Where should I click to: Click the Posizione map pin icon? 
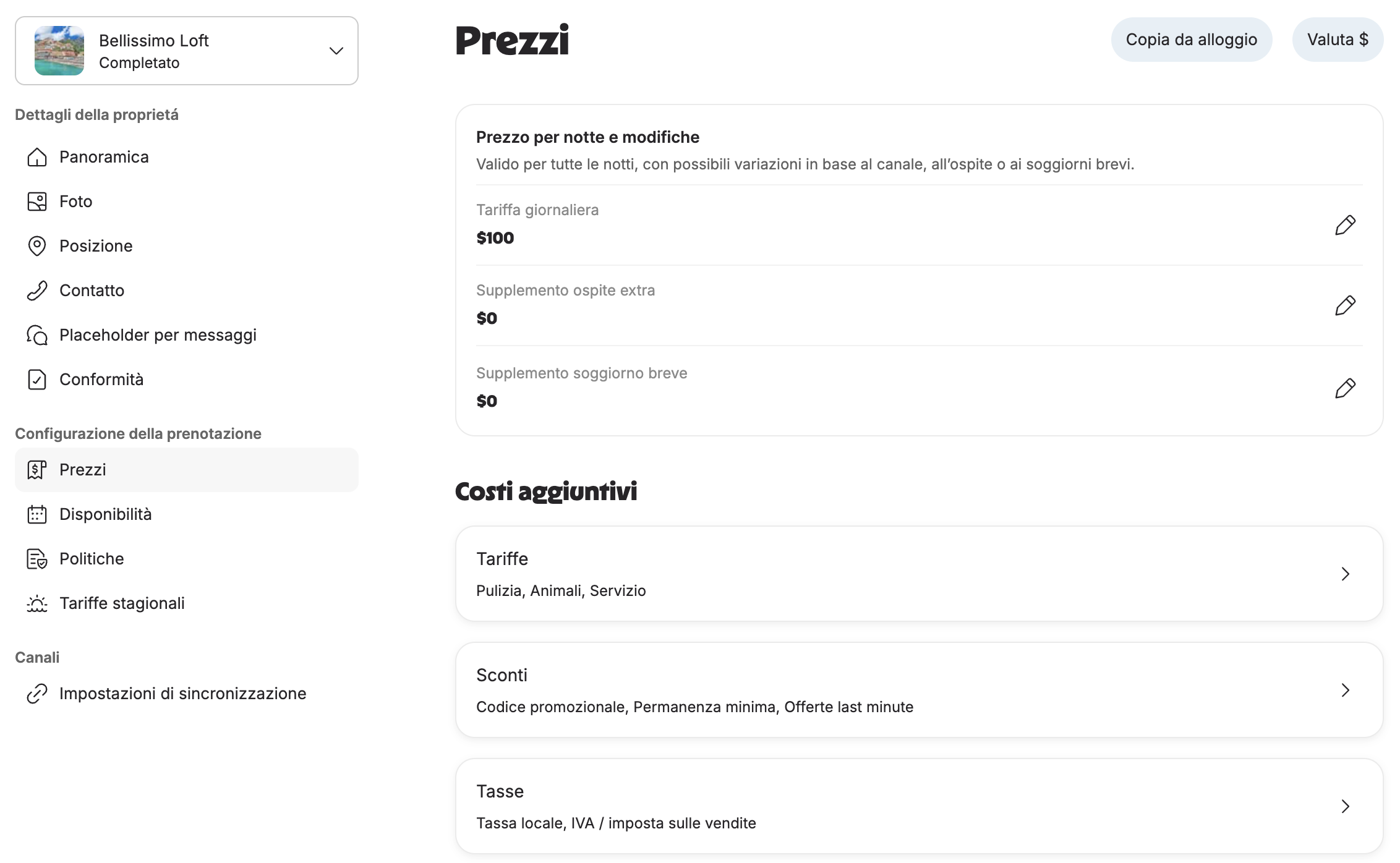(37, 246)
